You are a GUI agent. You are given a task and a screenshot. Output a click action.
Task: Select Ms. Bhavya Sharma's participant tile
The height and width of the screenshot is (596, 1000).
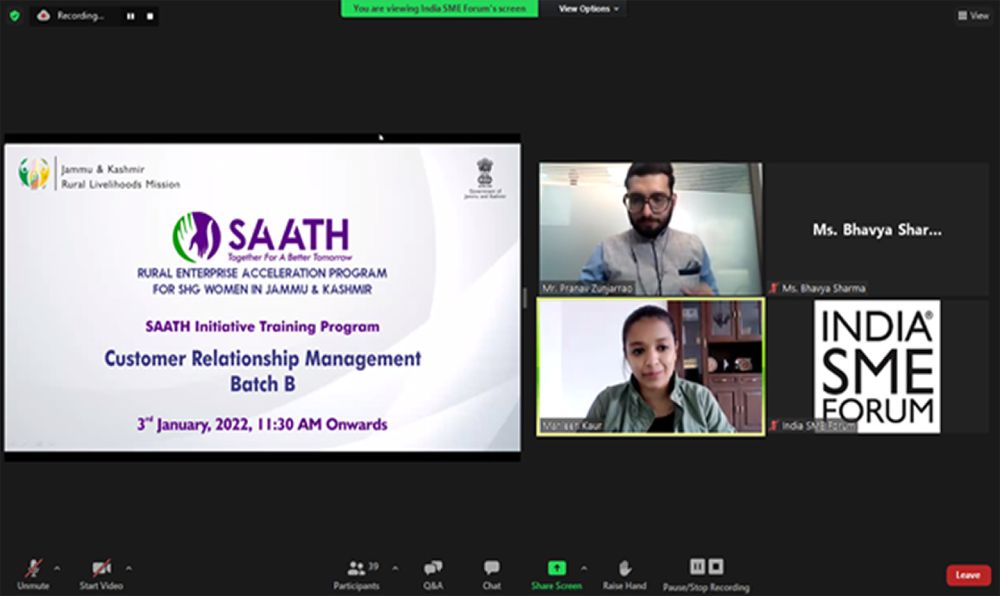(877, 229)
